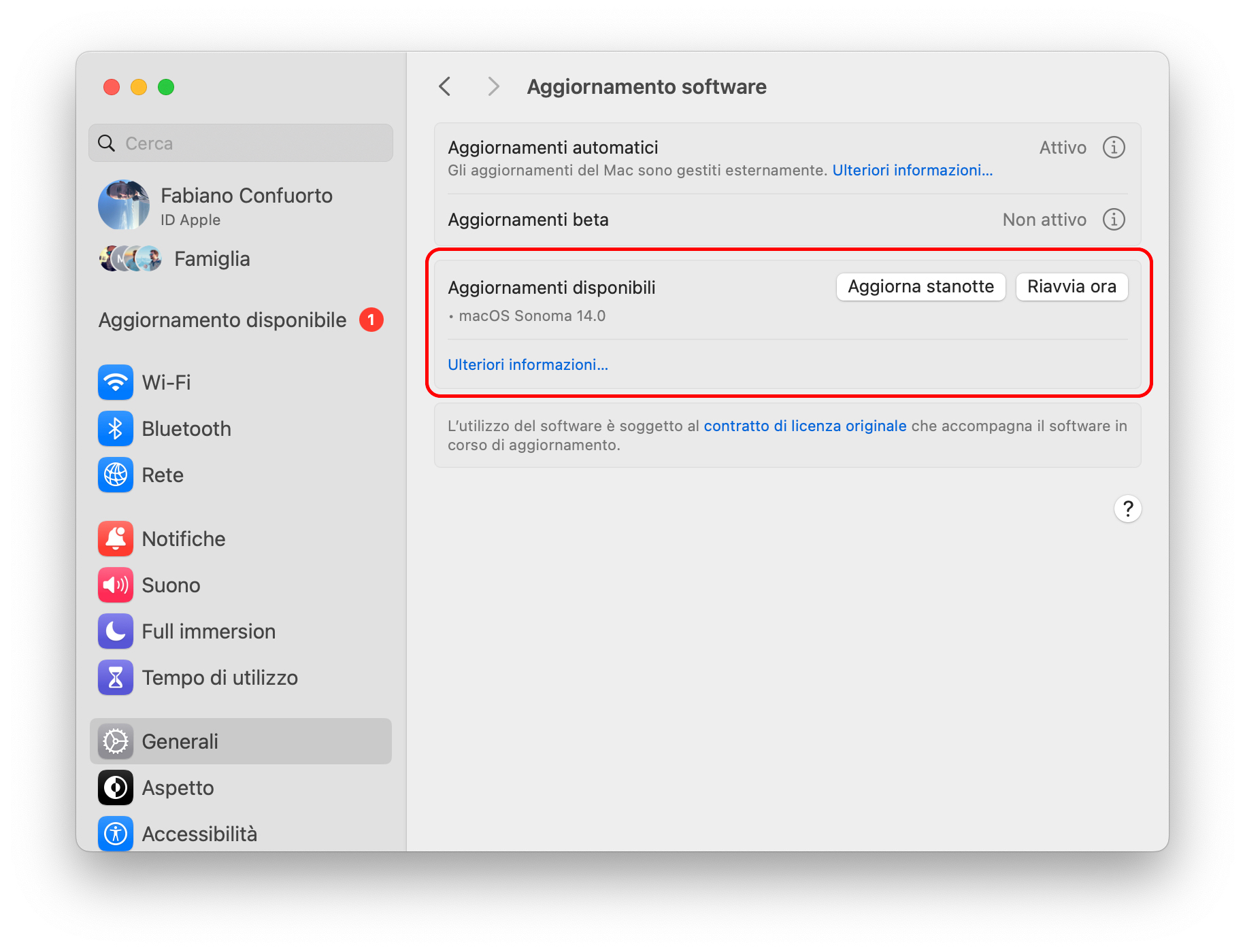Image resolution: width=1245 pixels, height=952 pixels.
Task: Go back with the left chevron
Action: (x=445, y=86)
